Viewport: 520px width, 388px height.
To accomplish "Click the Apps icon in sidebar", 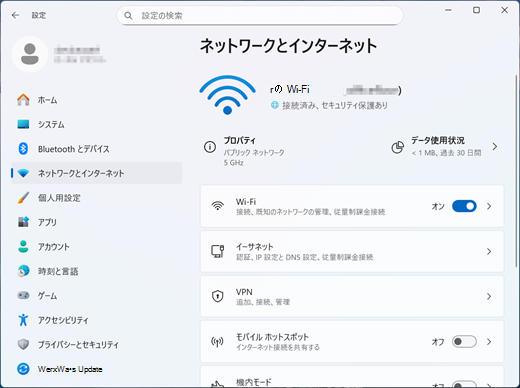I will coord(23,222).
